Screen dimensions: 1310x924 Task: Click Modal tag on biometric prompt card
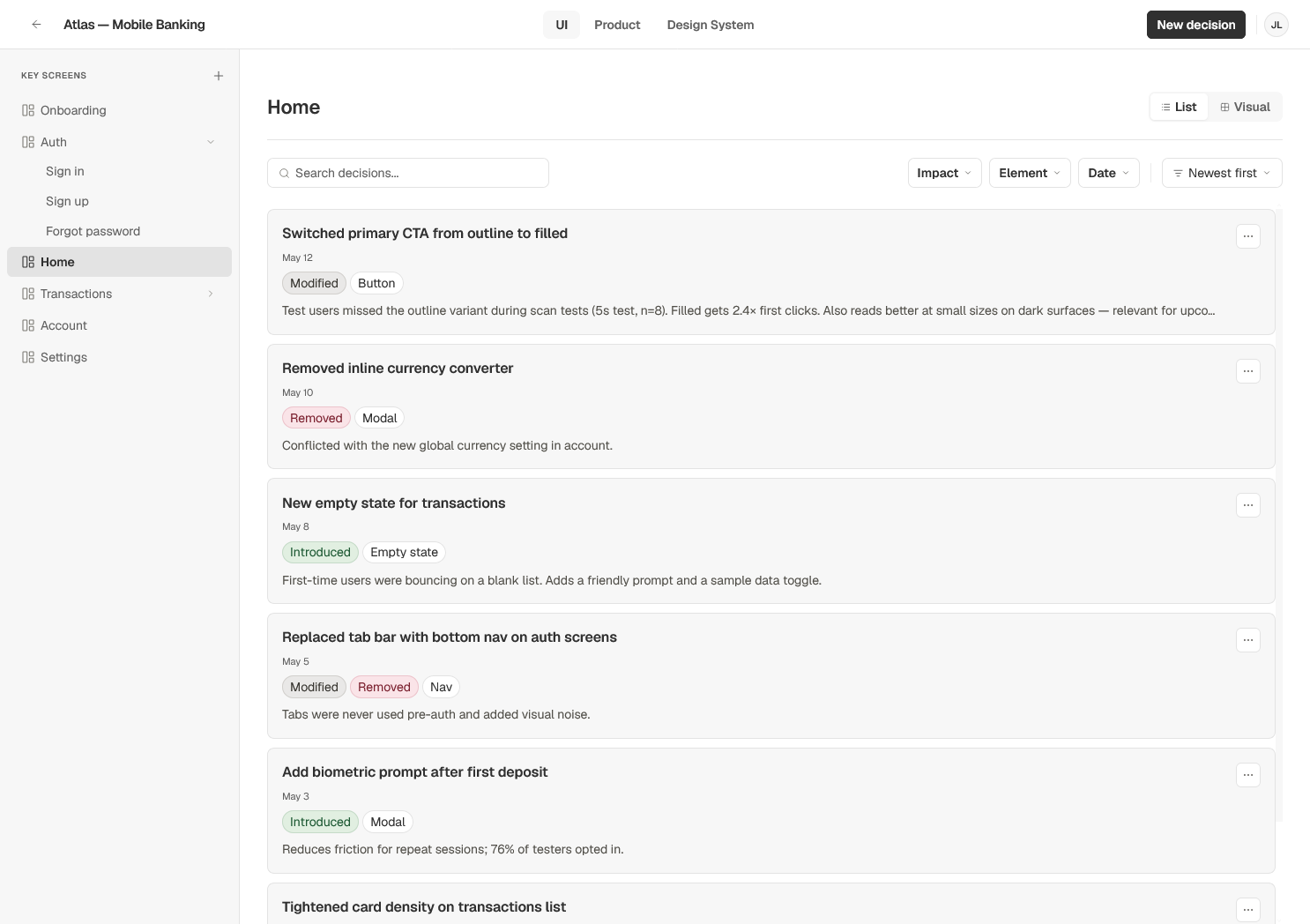tap(388, 822)
